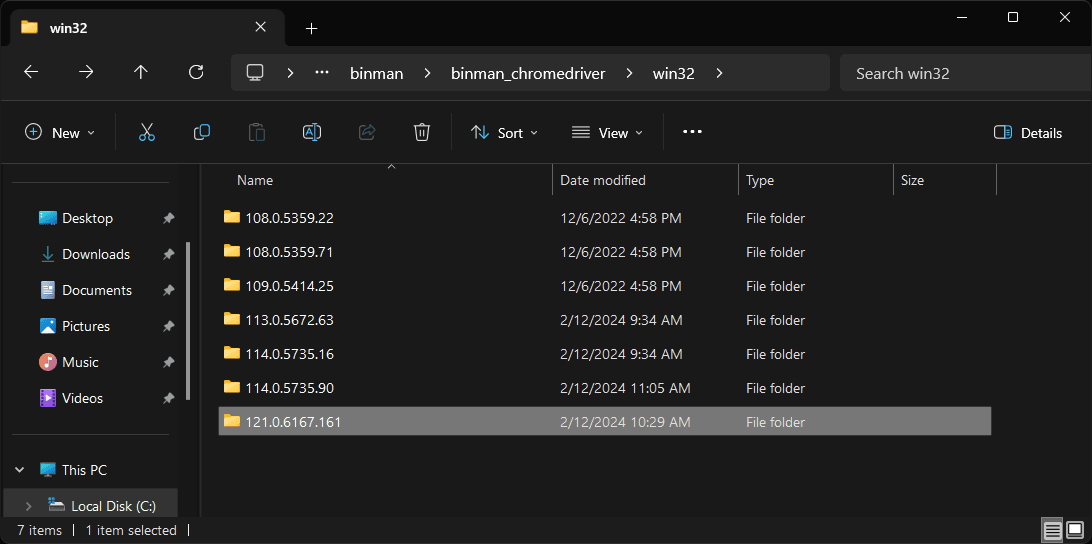Viewport: 1092px width, 544px height.
Task: Unpin Documents pin icon
Action: (x=168, y=290)
